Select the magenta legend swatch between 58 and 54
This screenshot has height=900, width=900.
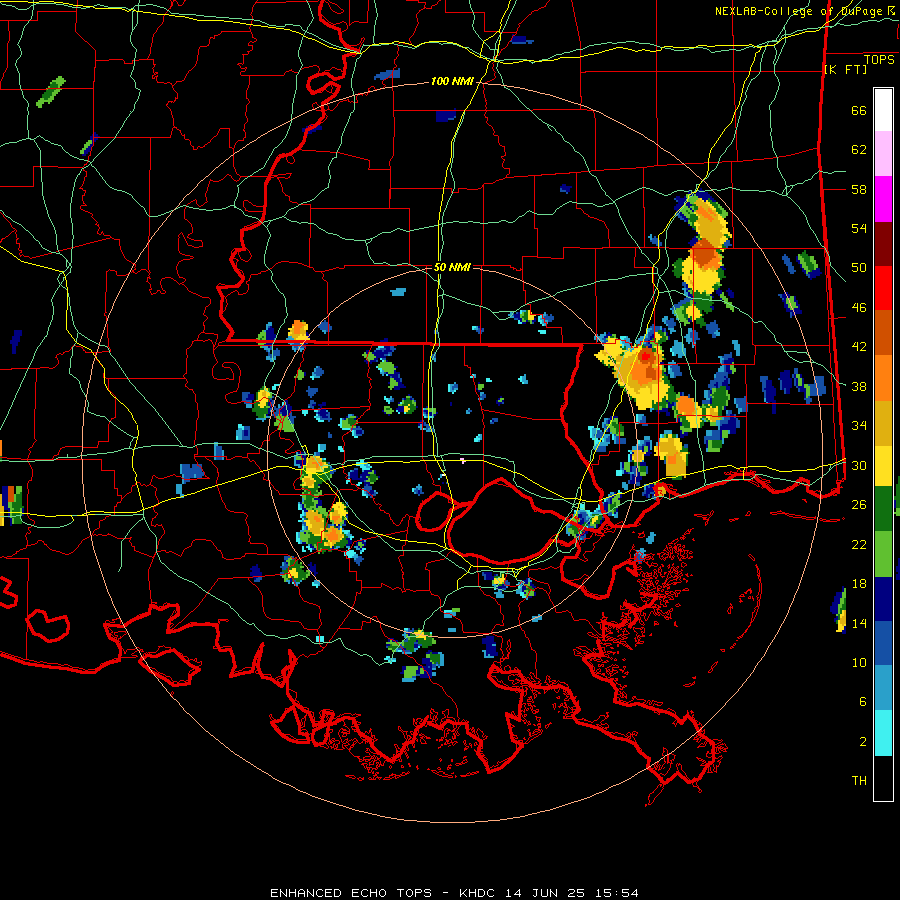(883, 199)
